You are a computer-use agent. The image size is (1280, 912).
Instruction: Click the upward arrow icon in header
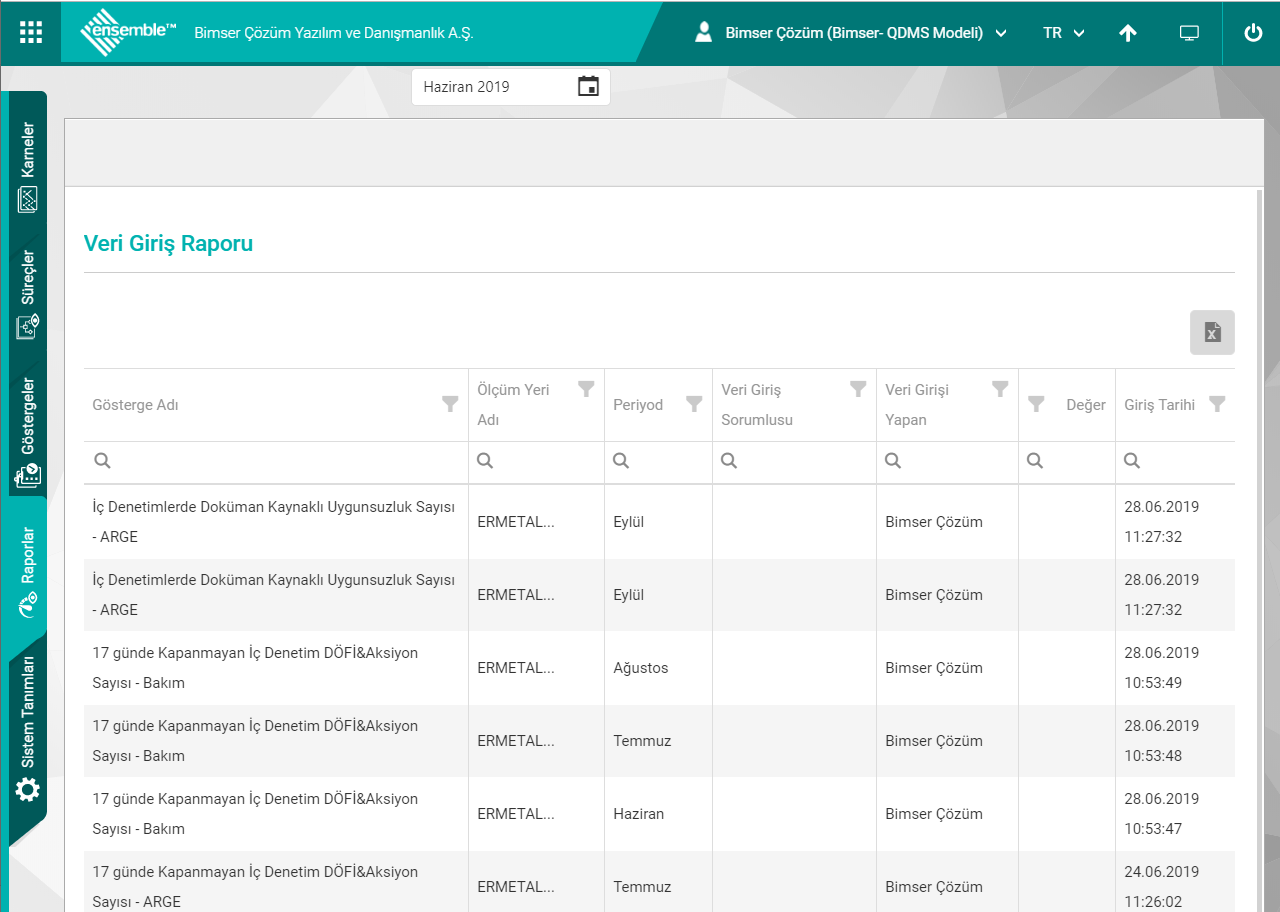tap(1128, 33)
